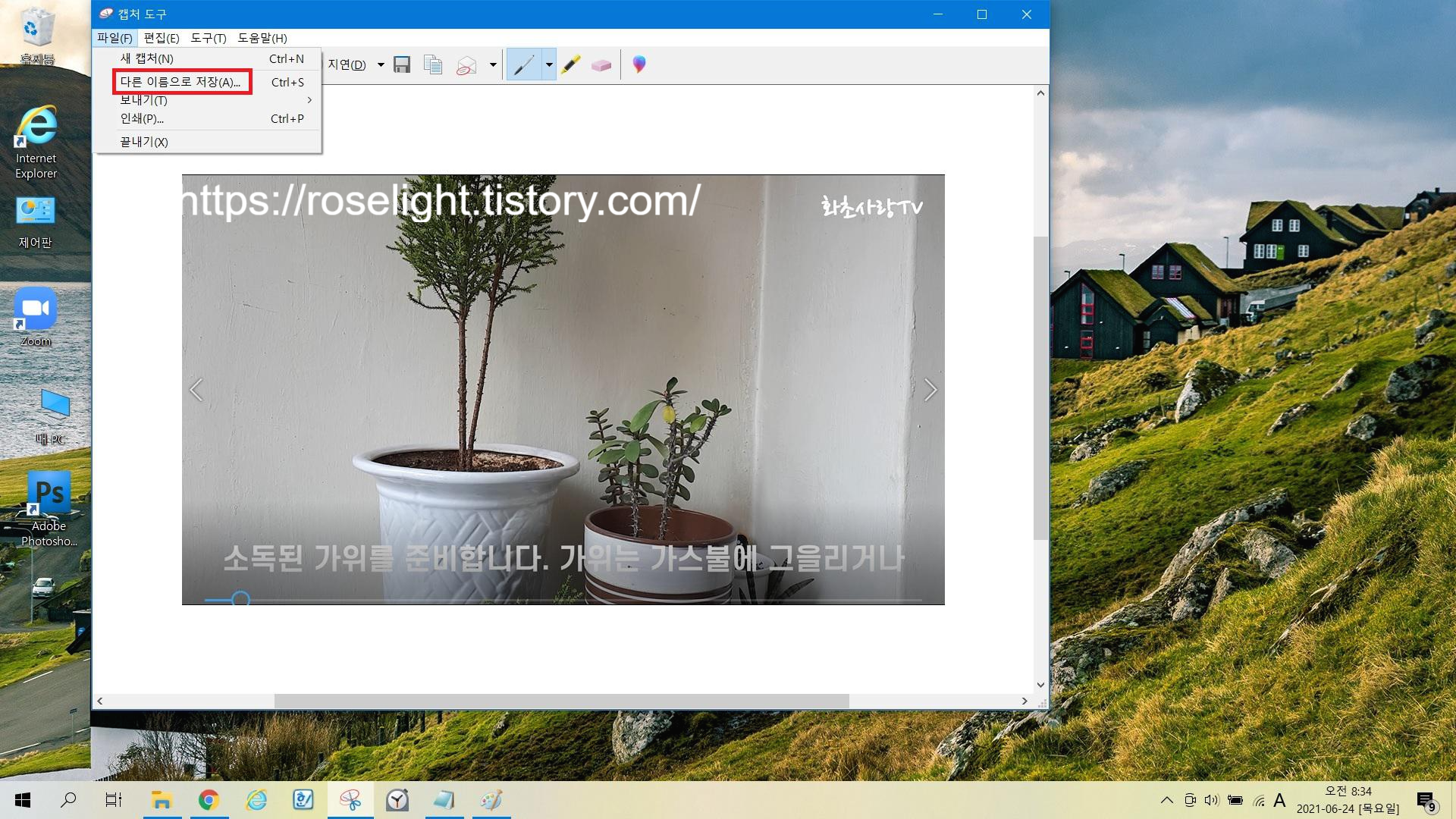Click the Save Snip floppy disk icon
The width and height of the screenshot is (1456, 819).
(x=402, y=64)
